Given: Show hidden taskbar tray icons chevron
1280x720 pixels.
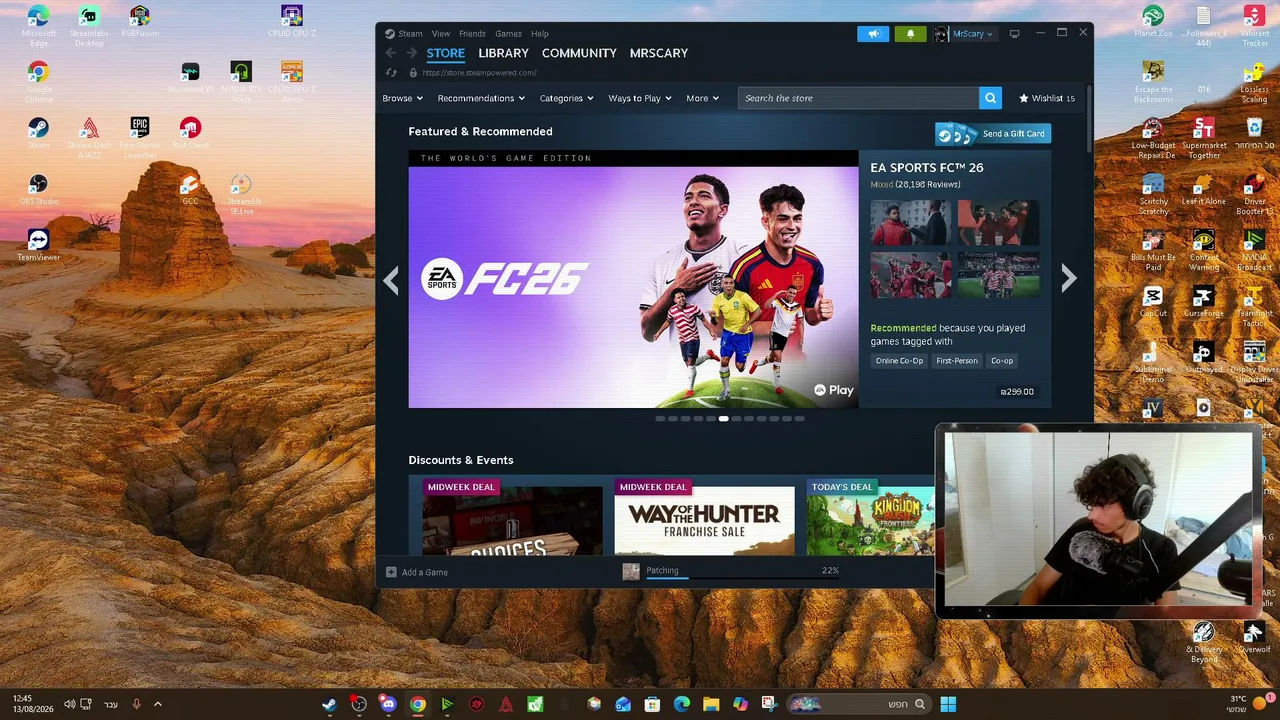Looking at the screenshot, I should click(157, 704).
